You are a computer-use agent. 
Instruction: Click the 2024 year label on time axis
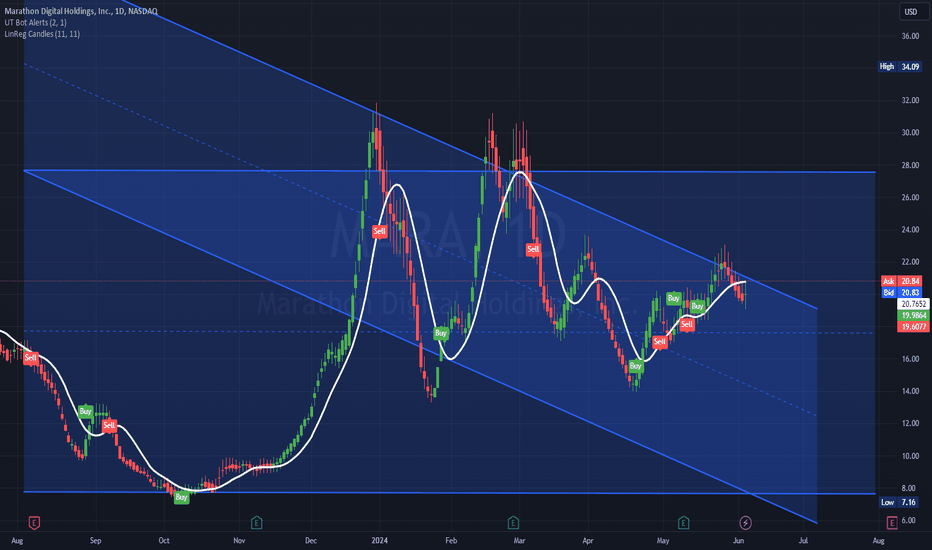(x=379, y=540)
